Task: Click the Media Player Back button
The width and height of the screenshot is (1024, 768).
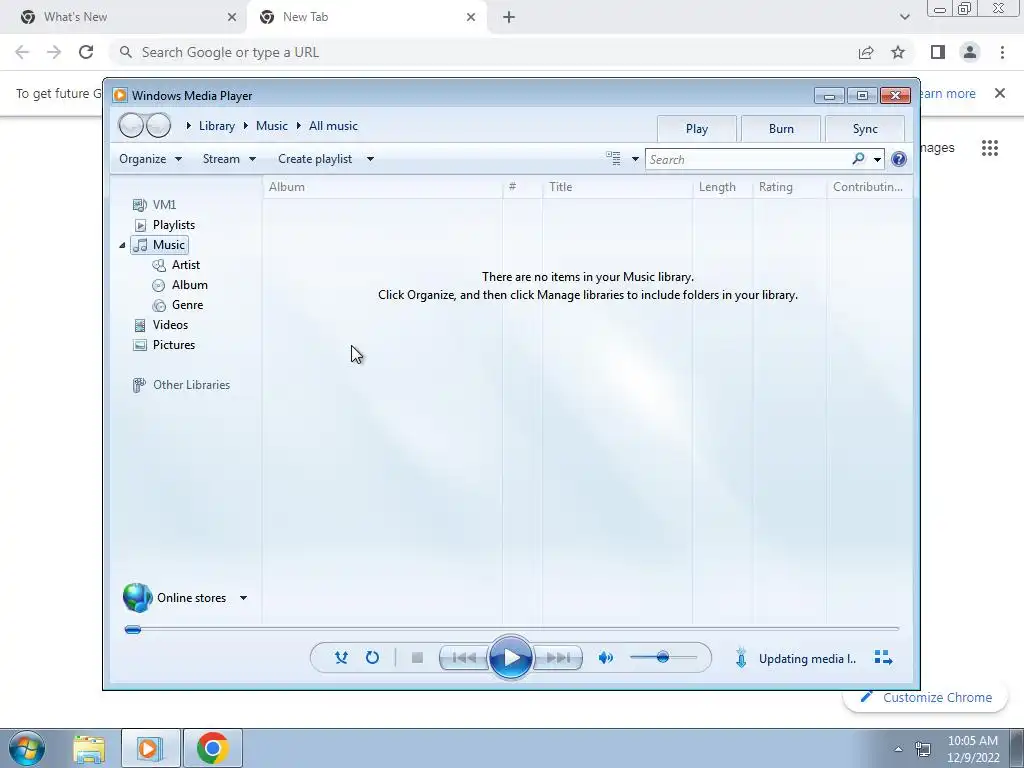Action: pyautogui.click(x=131, y=125)
